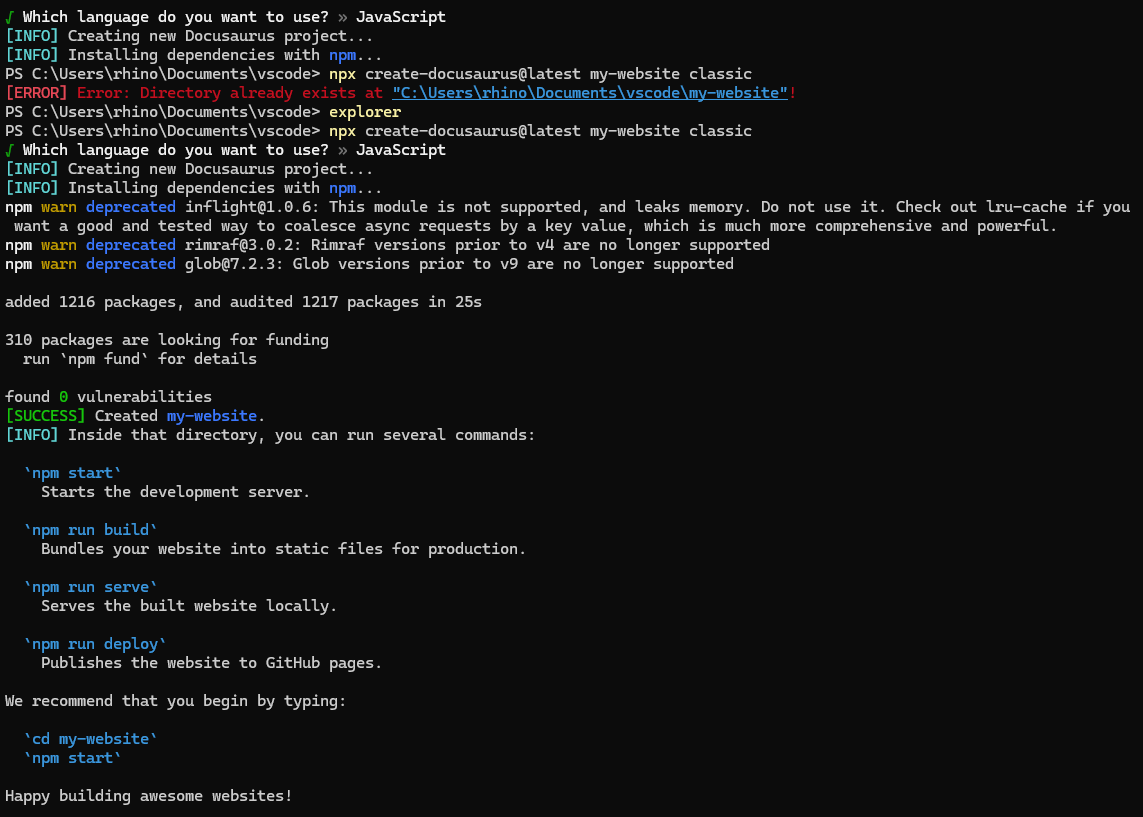This screenshot has width=1143, height=817.
Task: Click the `npm run deploy` command
Action: (95, 644)
